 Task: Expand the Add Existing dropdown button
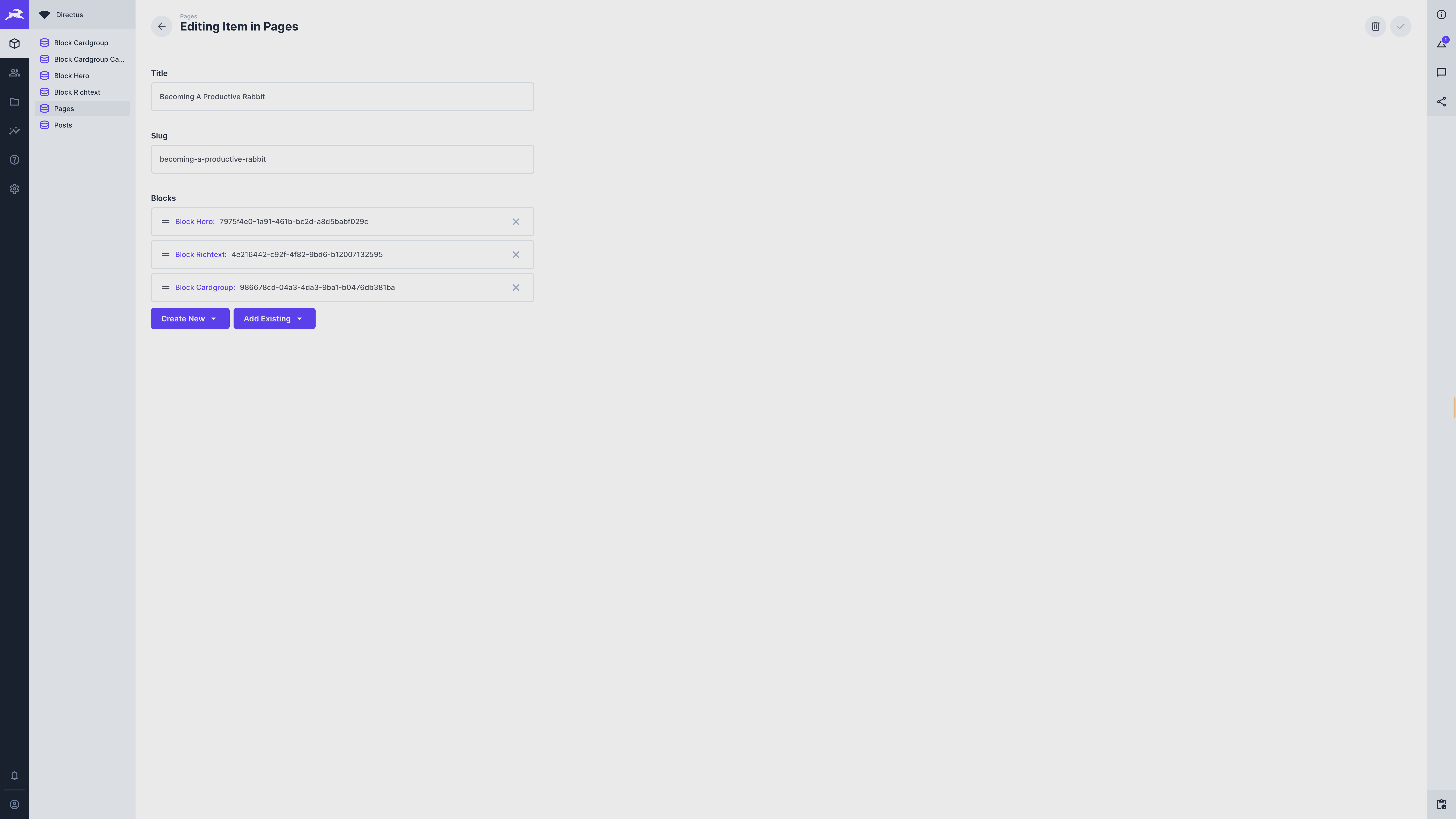tap(300, 318)
